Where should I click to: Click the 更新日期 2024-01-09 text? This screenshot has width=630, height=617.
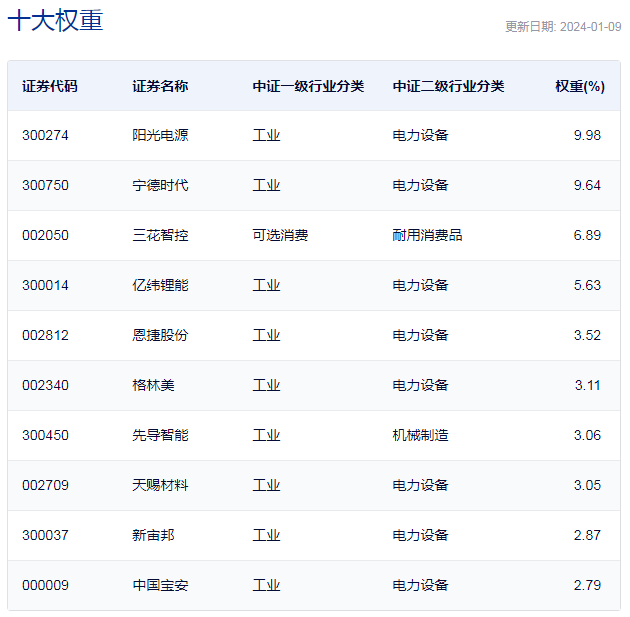coord(562,27)
